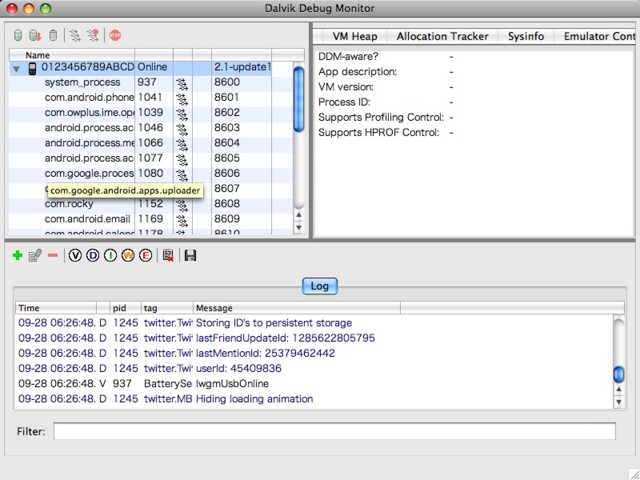This screenshot has width=640, height=480.
Task: Open the Emulator Control tab
Action: click(x=597, y=36)
